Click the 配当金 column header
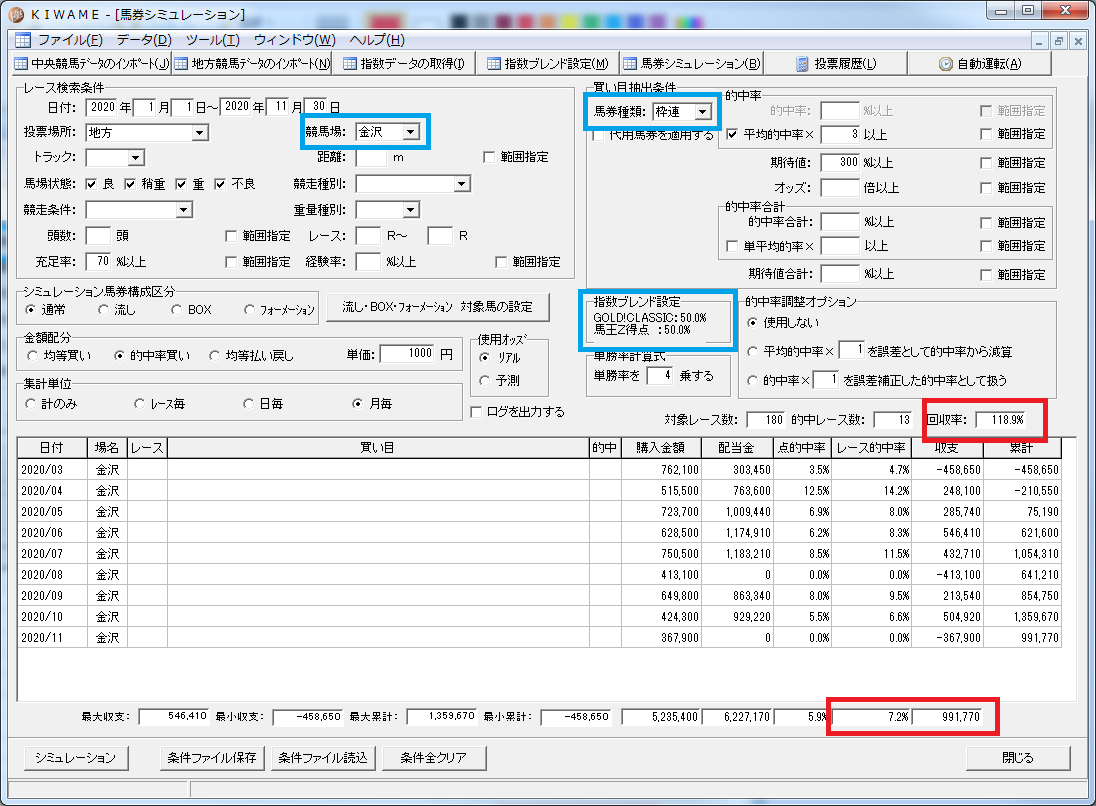Viewport: 1096px width, 806px height. [737, 448]
